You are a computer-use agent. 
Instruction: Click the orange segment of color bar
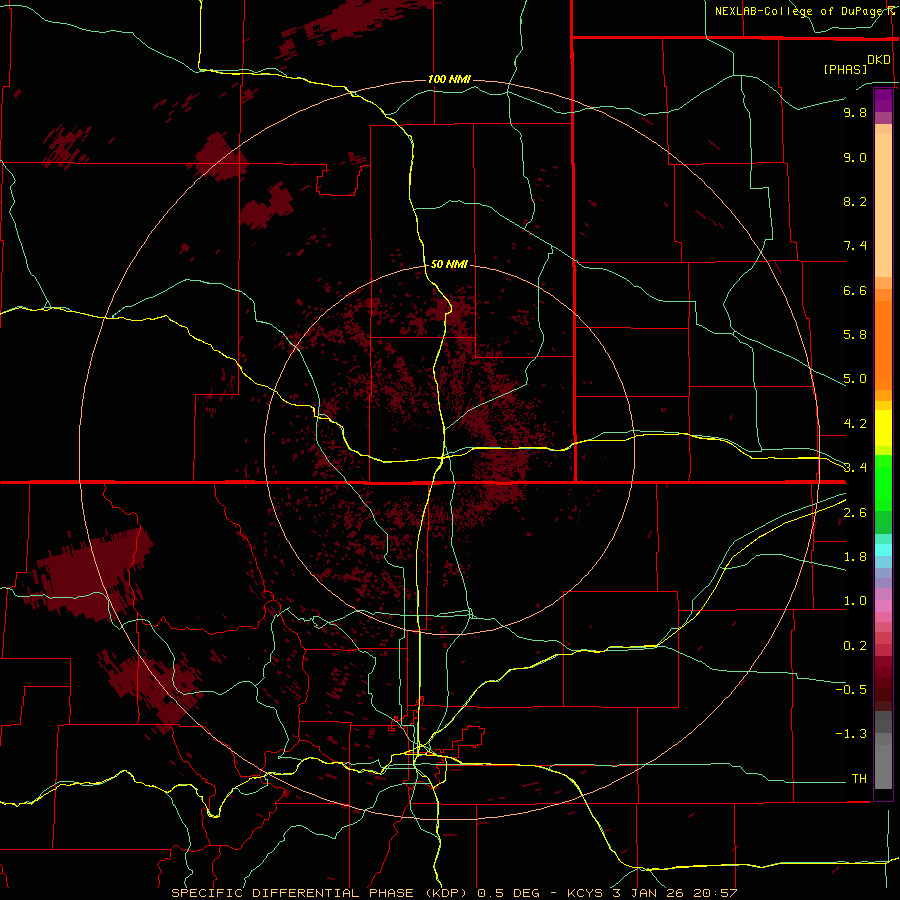pyautogui.click(x=883, y=344)
